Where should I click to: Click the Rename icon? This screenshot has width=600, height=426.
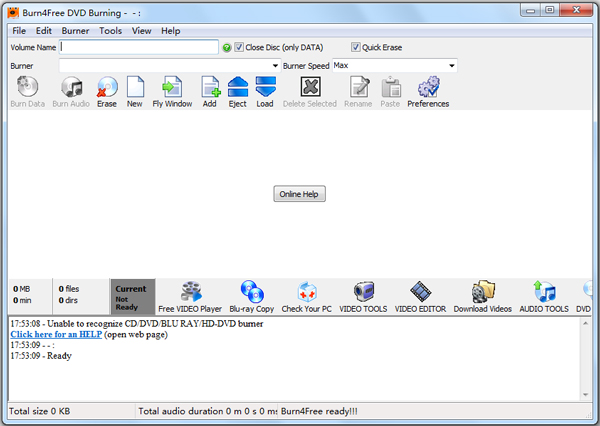tap(359, 87)
